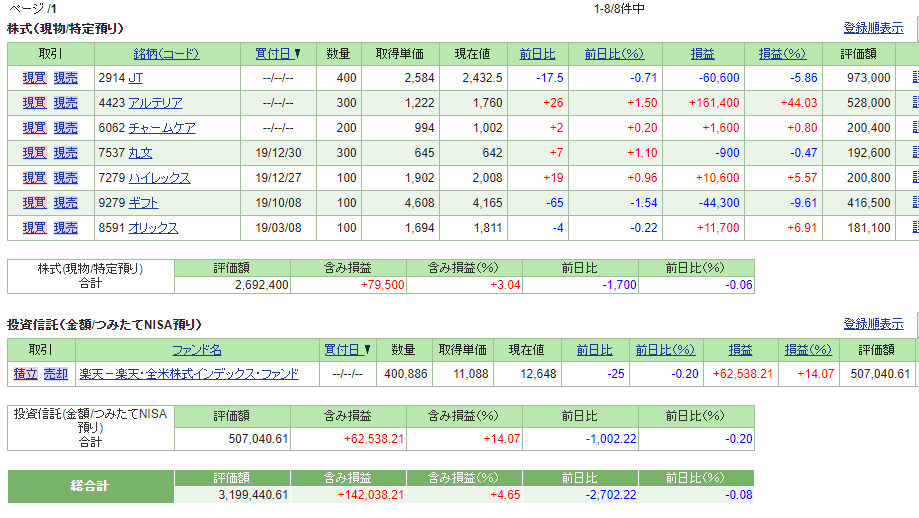Sort funds table by 前日比 header
919x518 pixels.
pos(595,350)
